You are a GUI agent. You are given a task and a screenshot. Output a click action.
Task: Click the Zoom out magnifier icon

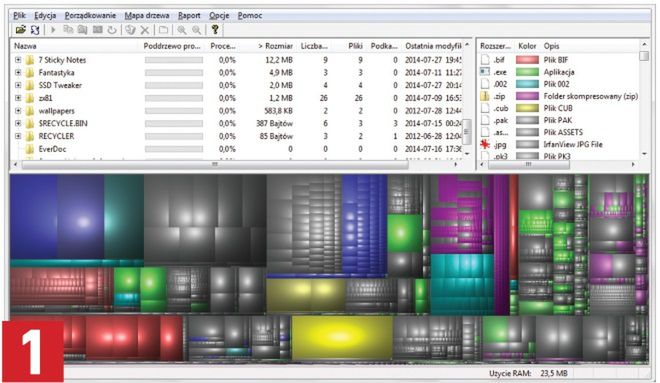coord(197,30)
